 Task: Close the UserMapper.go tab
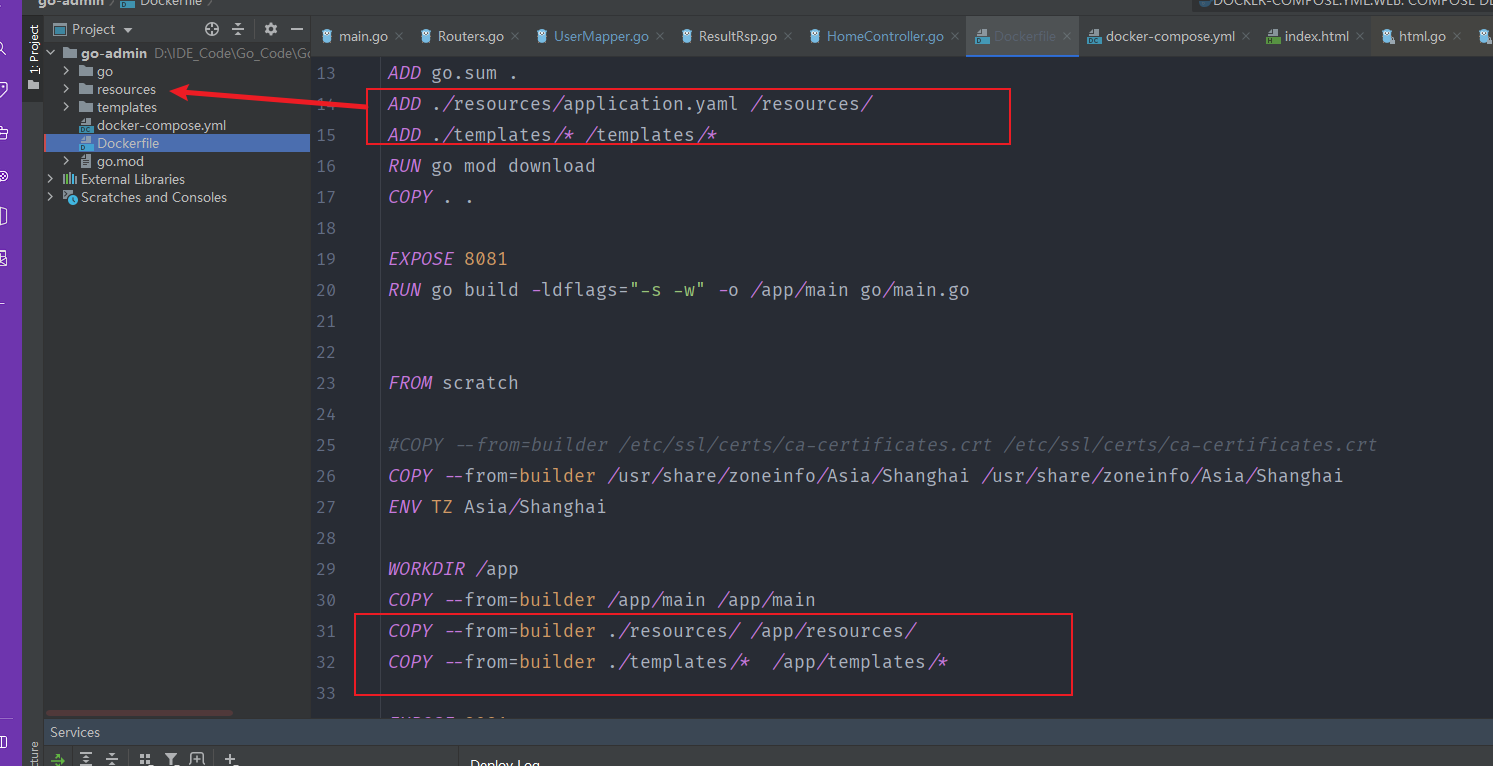[x=661, y=37]
